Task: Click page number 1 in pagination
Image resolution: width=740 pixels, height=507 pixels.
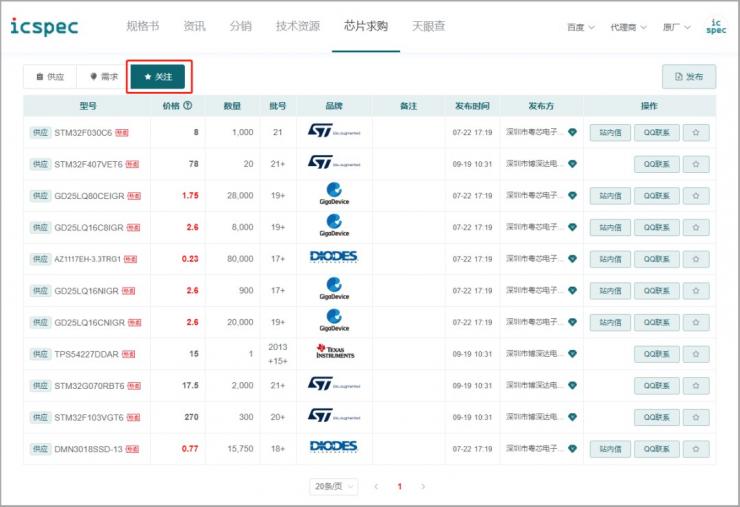Action: [399, 486]
